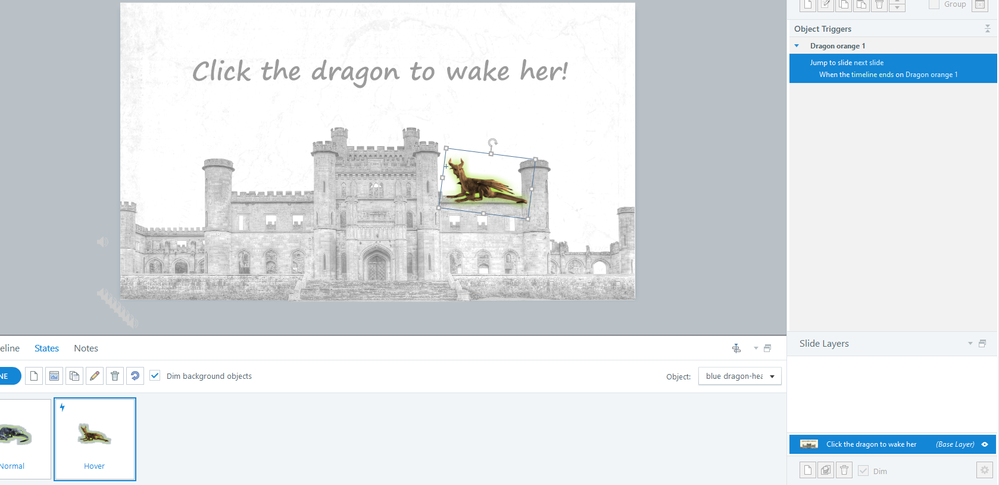Delete the selected trigger with trash icon
Screen dimensions: 999x485
click(x=879, y=4)
